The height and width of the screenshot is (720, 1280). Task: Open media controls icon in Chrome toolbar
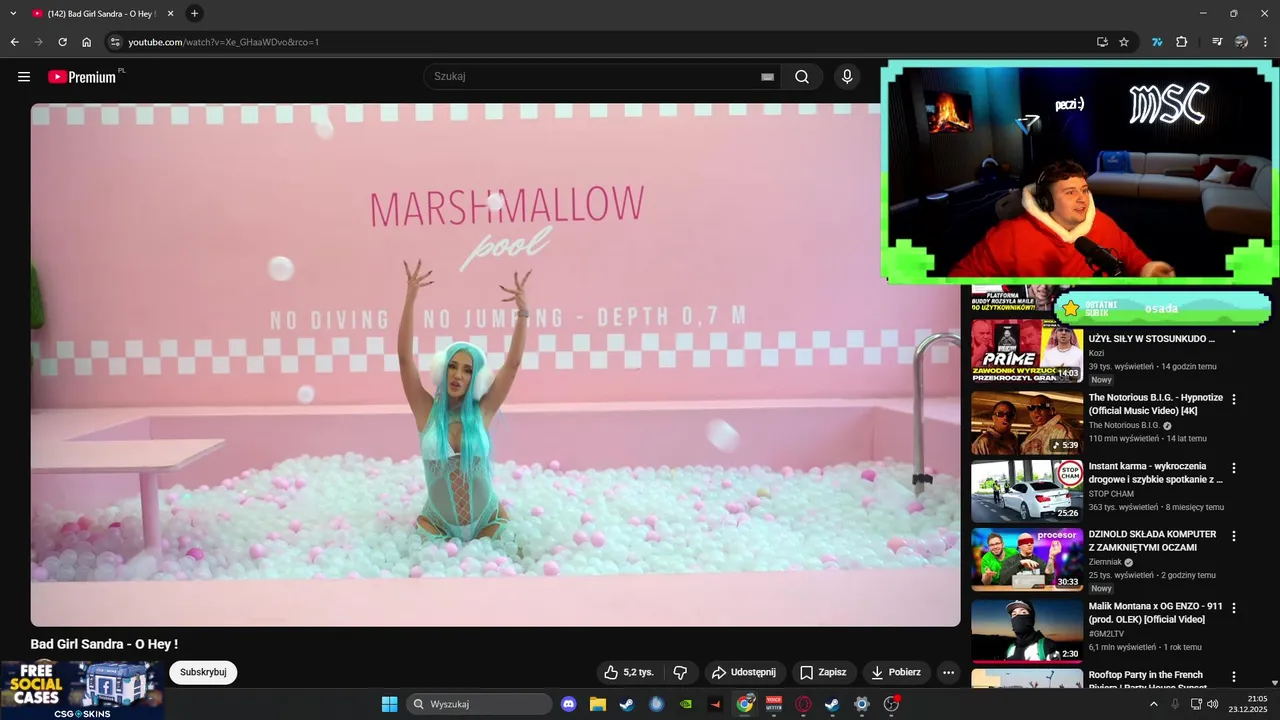coord(1217,42)
